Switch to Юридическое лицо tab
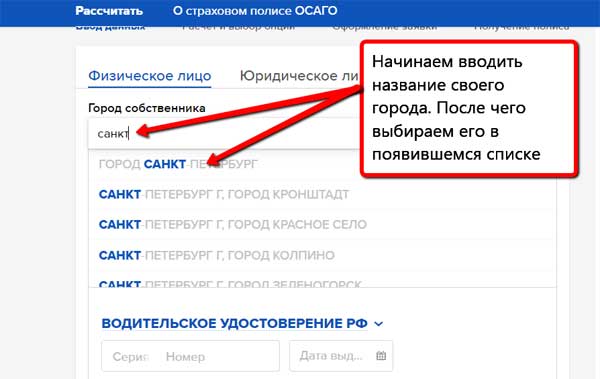Screen dimensions: 600x379 pyautogui.click(x=300, y=76)
